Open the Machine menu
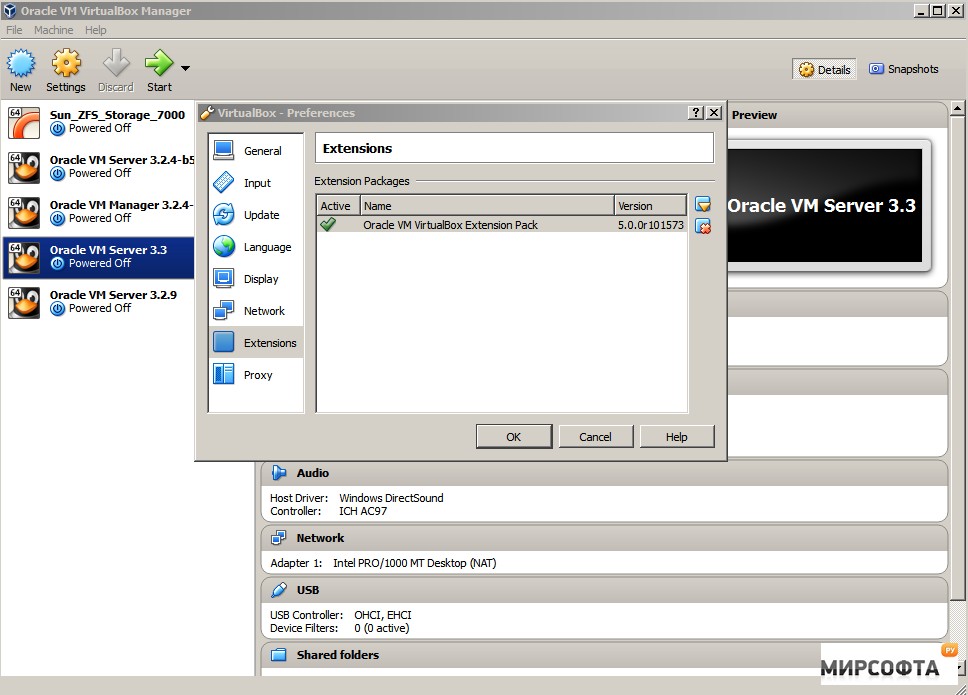Screen dimensions: 968x695 [54, 30]
